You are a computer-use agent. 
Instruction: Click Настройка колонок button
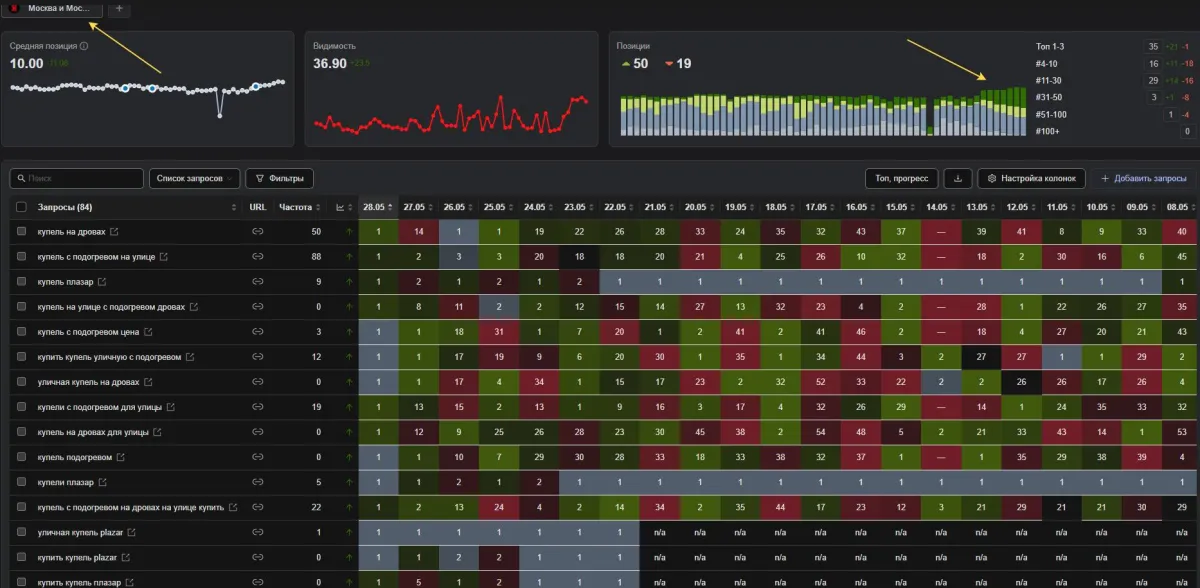(x=1031, y=178)
